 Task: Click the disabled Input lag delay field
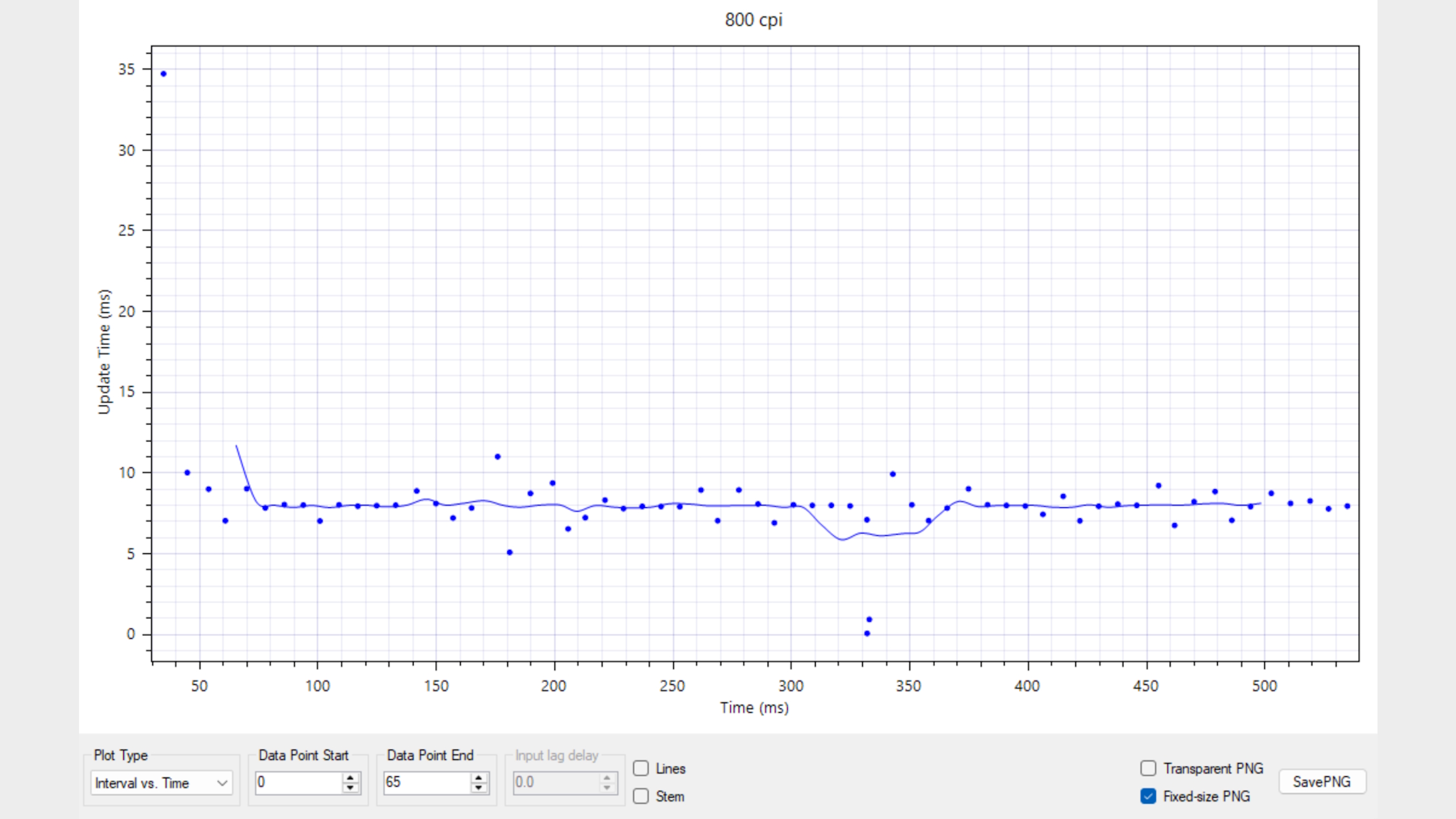click(x=555, y=783)
